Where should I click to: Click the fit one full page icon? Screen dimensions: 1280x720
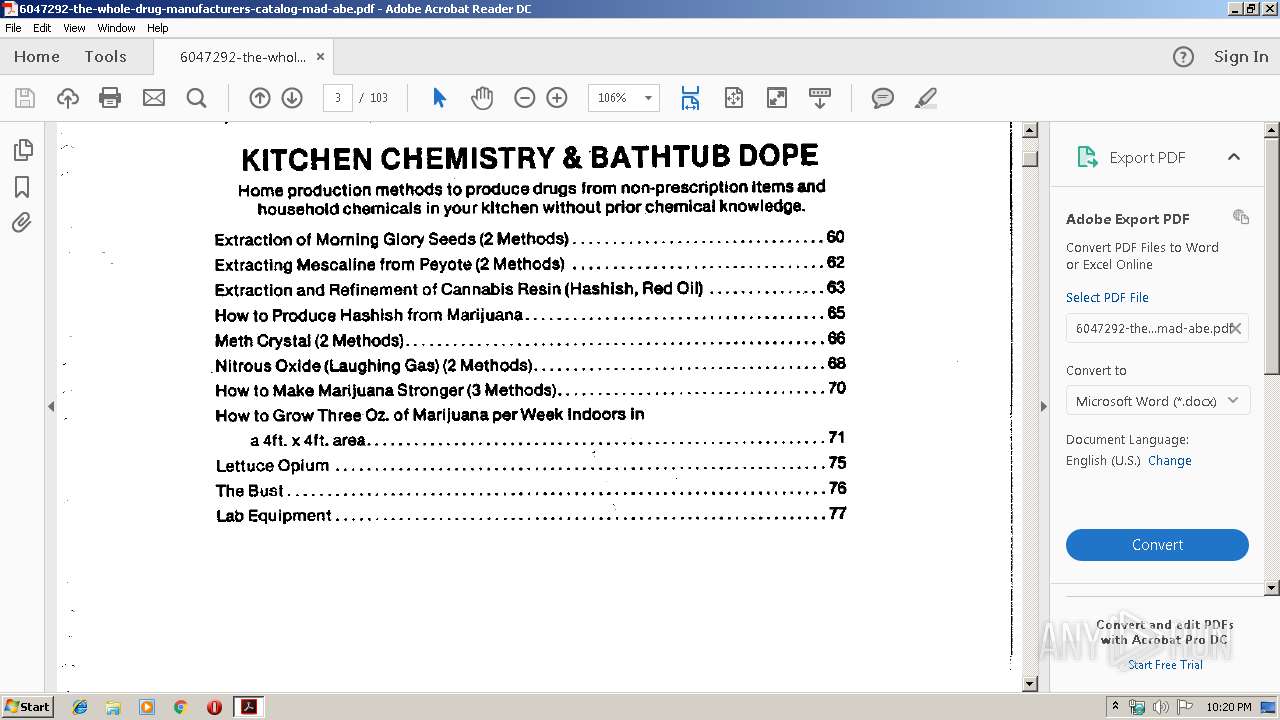tap(734, 98)
